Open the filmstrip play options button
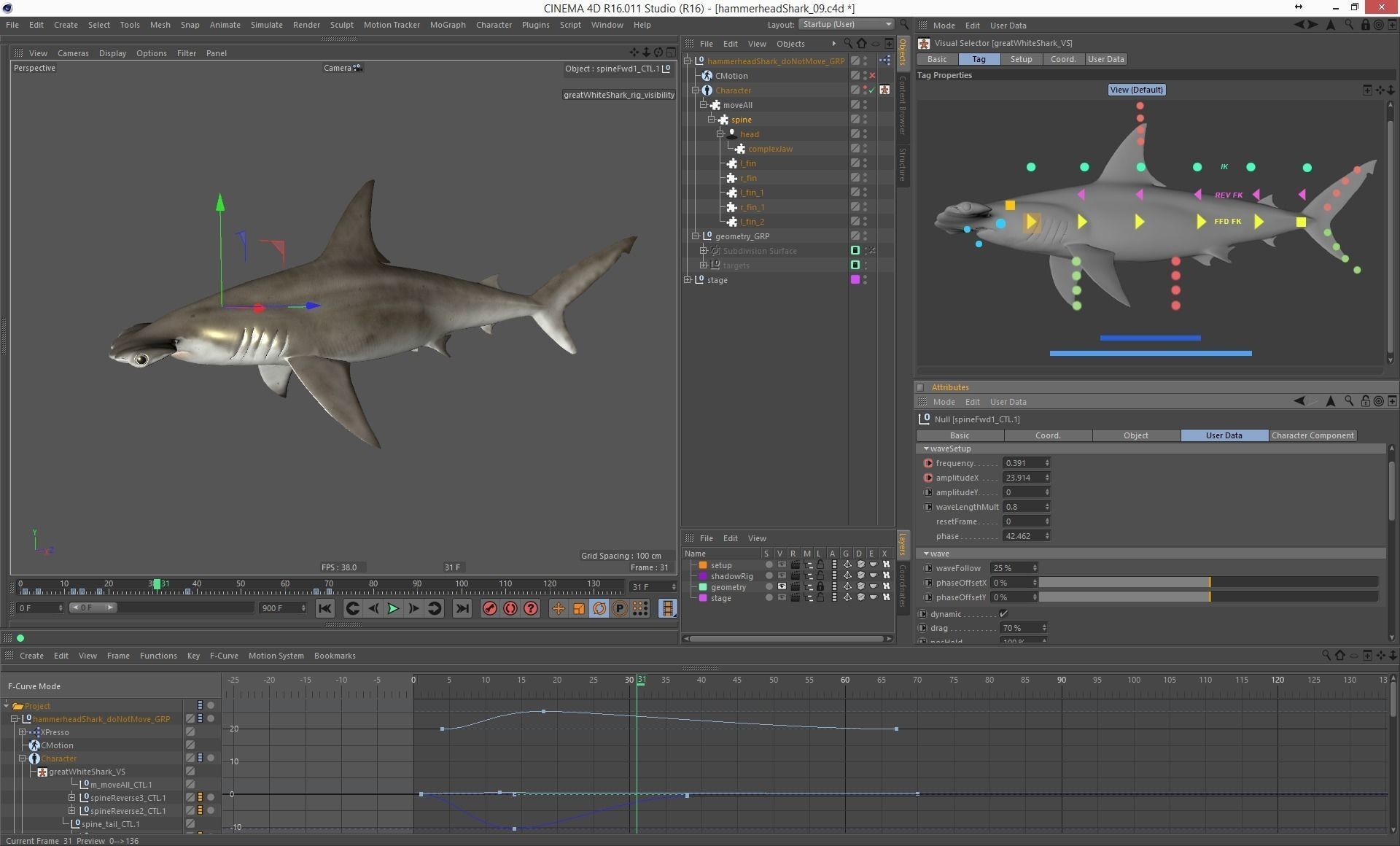Screen dimensions: 1400x846 (x=667, y=608)
